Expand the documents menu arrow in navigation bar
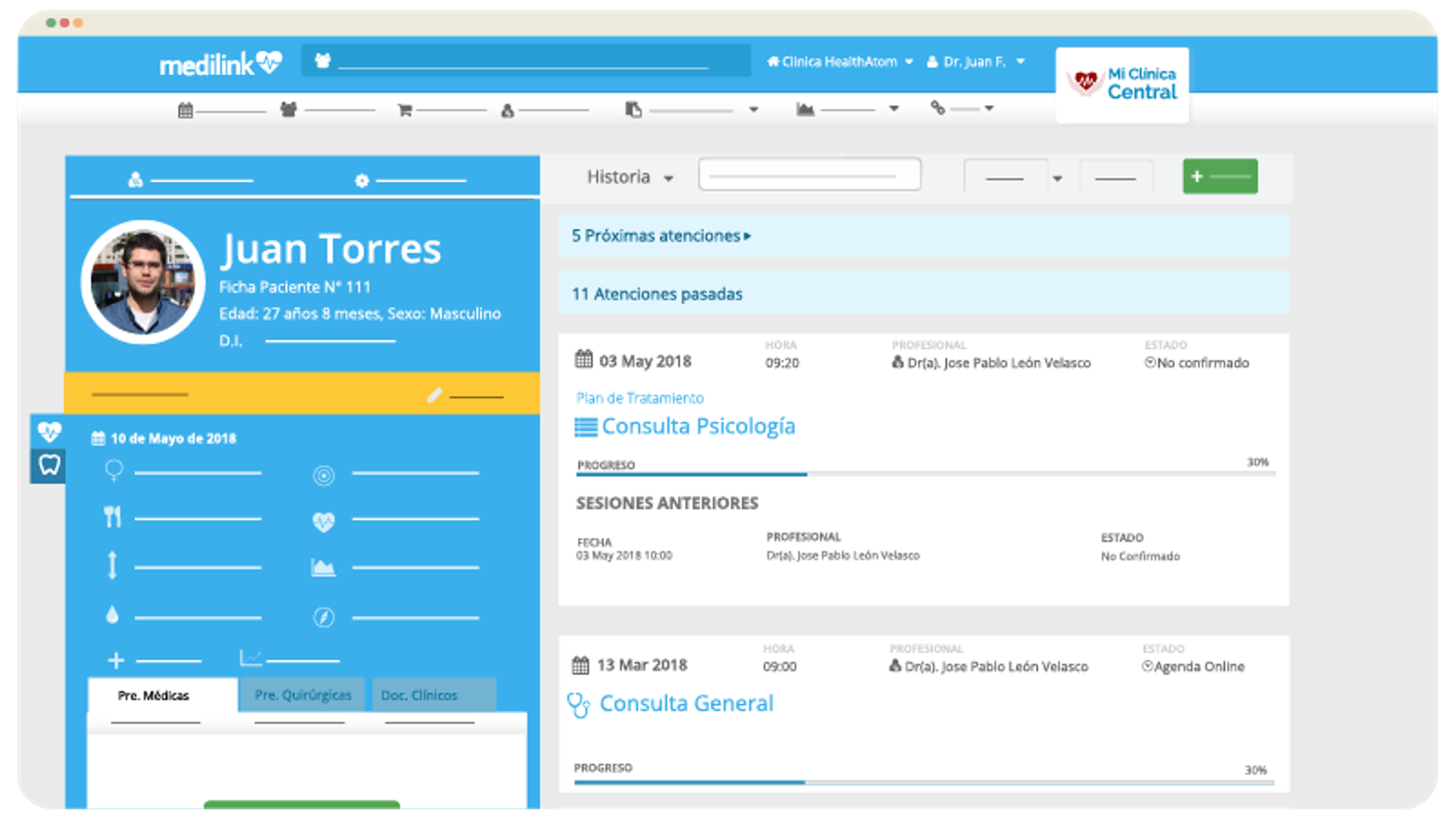 pyautogui.click(x=753, y=110)
